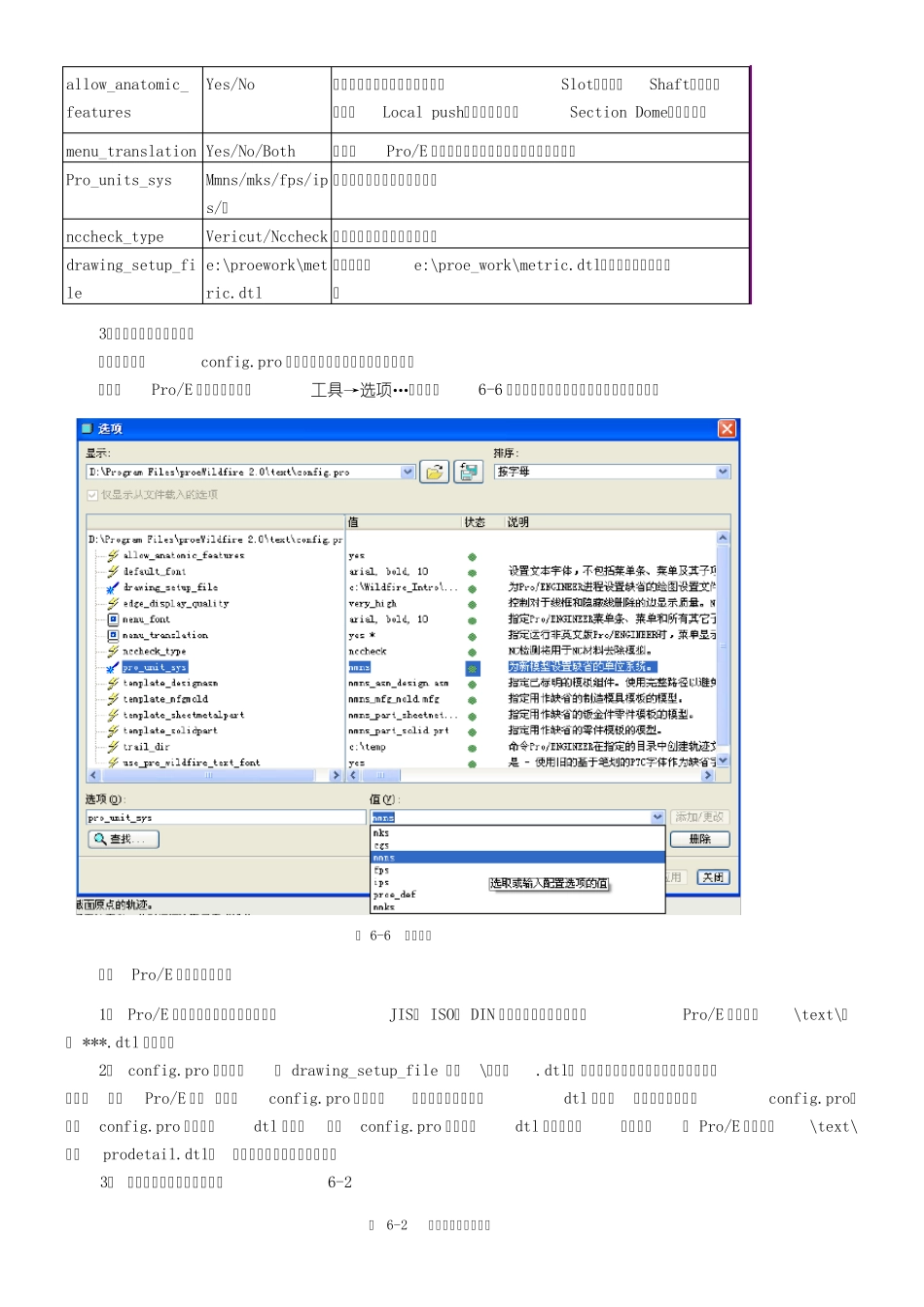Click the blue wand icon beside pro_unit_sys

tap(113, 667)
